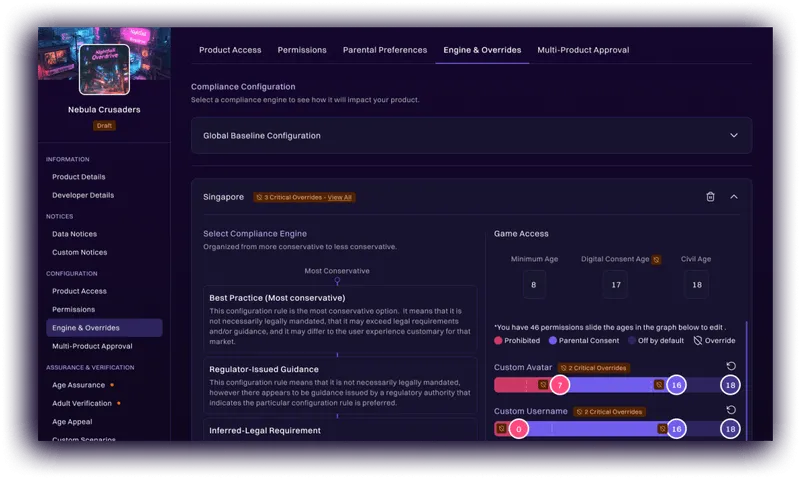Open sidebar Permissions item
The width and height of the screenshot is (800, 479).
pyautogui.click(x=73, y=310)
